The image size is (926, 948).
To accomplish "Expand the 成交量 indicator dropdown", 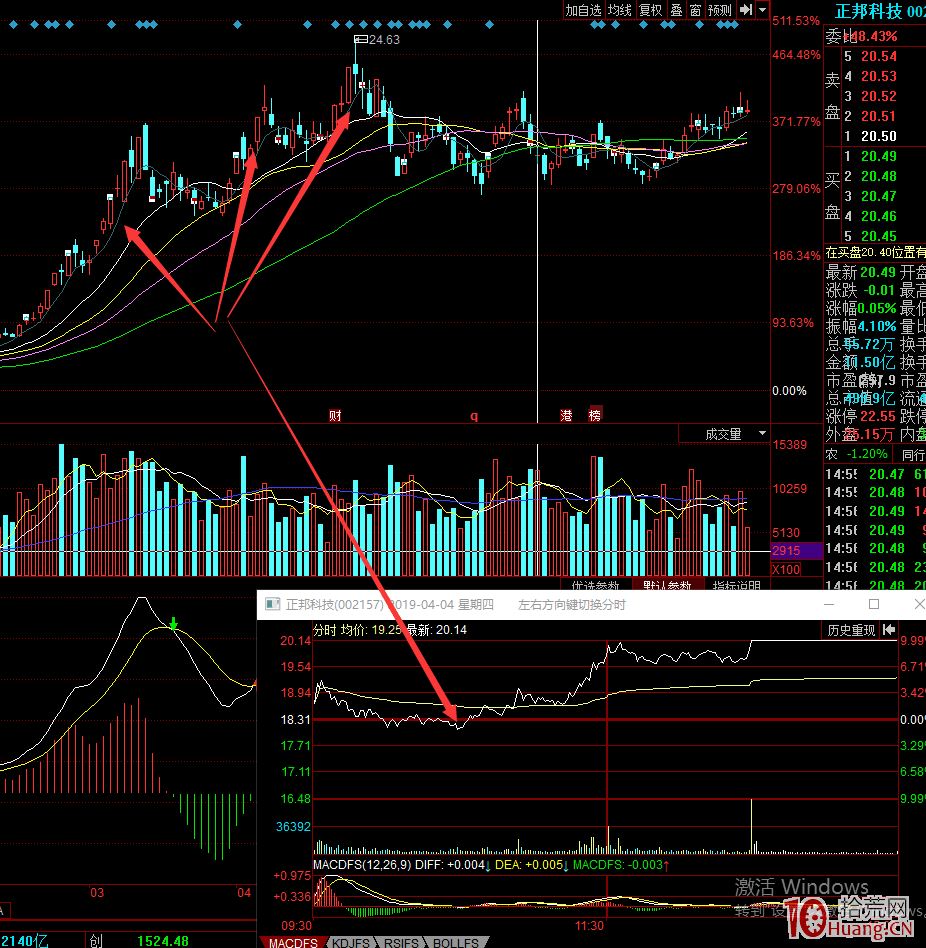I will point(763,433).
